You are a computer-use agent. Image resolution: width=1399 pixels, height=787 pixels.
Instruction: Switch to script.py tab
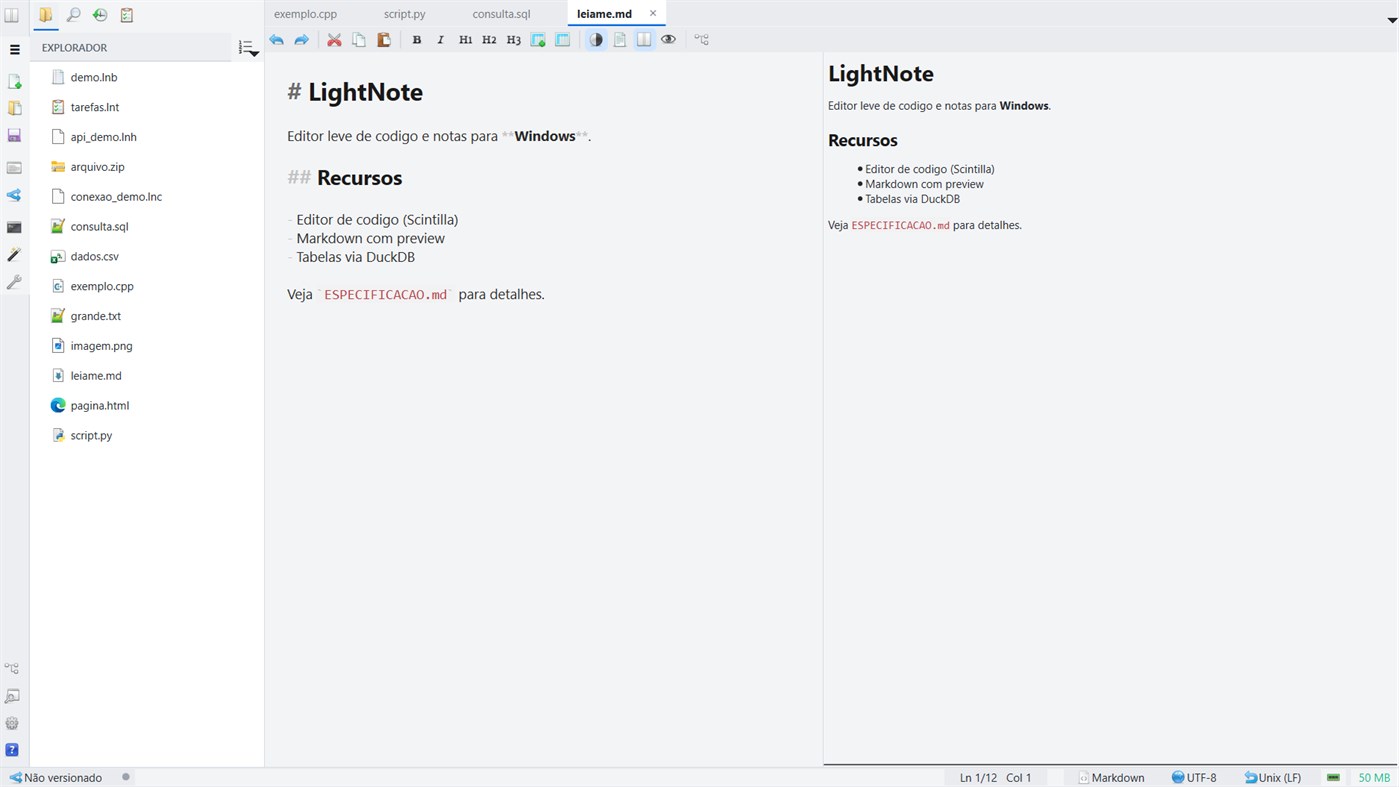[405, 14]
